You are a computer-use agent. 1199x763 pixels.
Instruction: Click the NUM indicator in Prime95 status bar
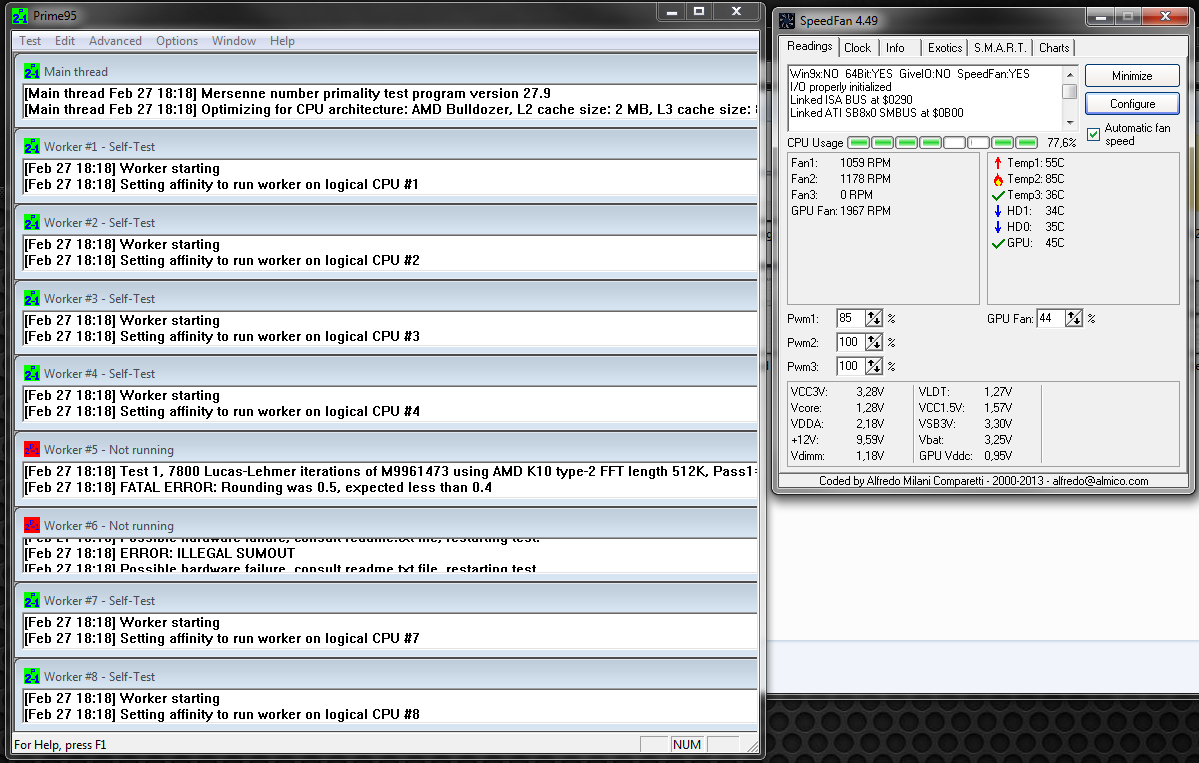click(687, 745)
